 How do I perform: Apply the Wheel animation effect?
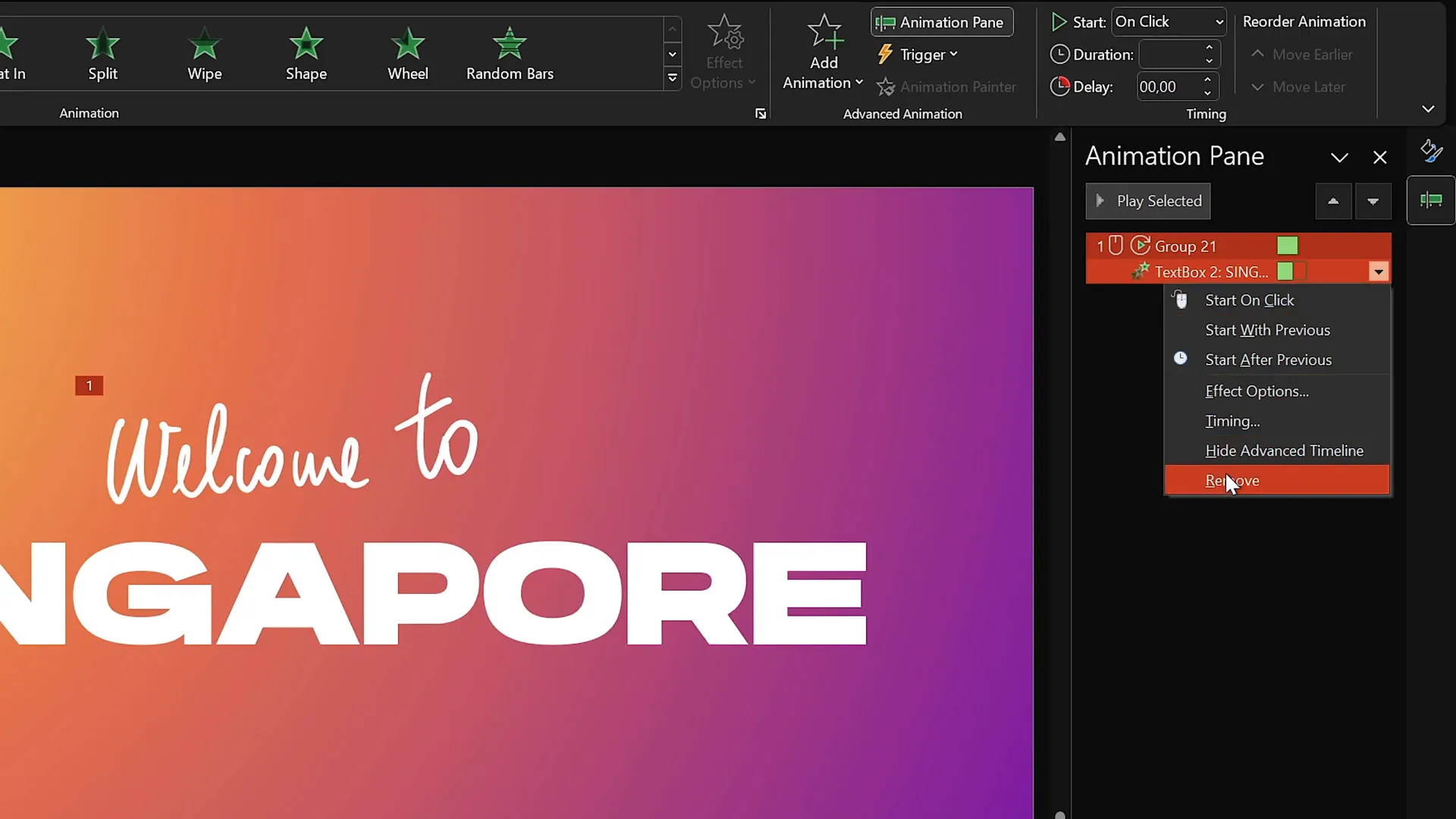(407, 53)
